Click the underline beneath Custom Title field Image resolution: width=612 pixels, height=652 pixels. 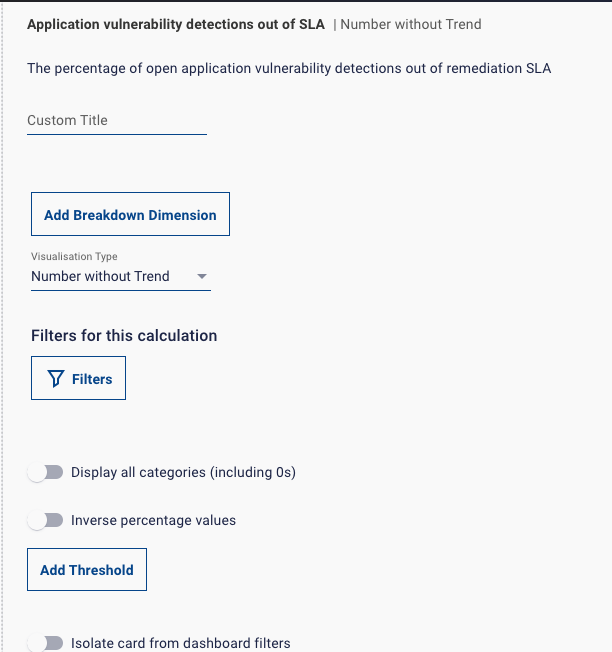116,134
